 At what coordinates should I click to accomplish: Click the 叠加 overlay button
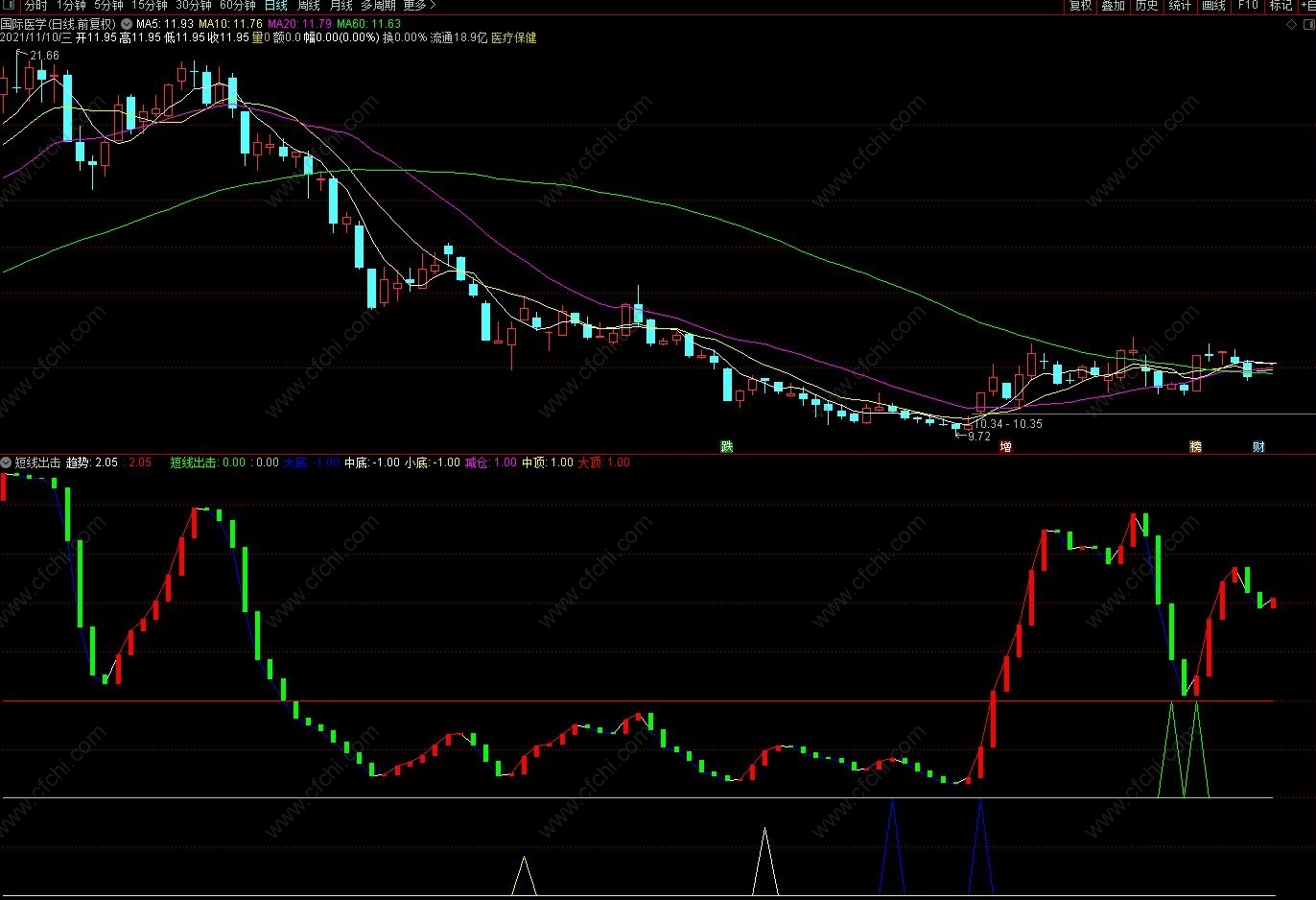pos(1113,6)
